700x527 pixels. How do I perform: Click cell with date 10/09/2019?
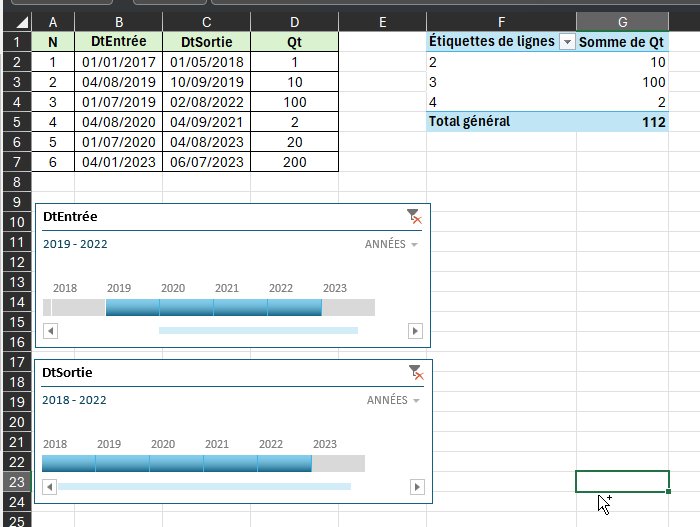[207, 82]
